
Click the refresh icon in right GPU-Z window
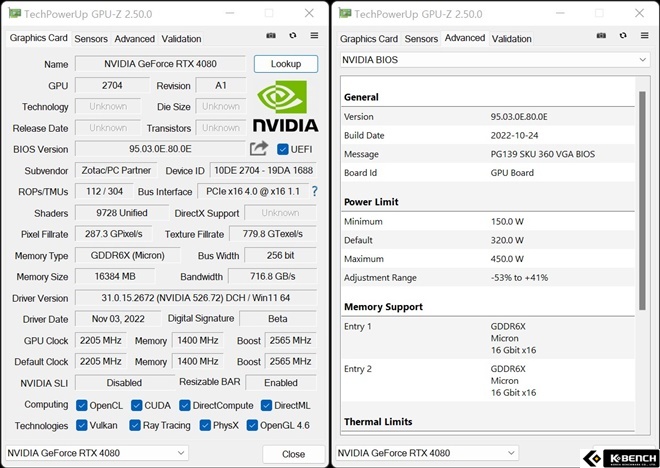(623, 36)
